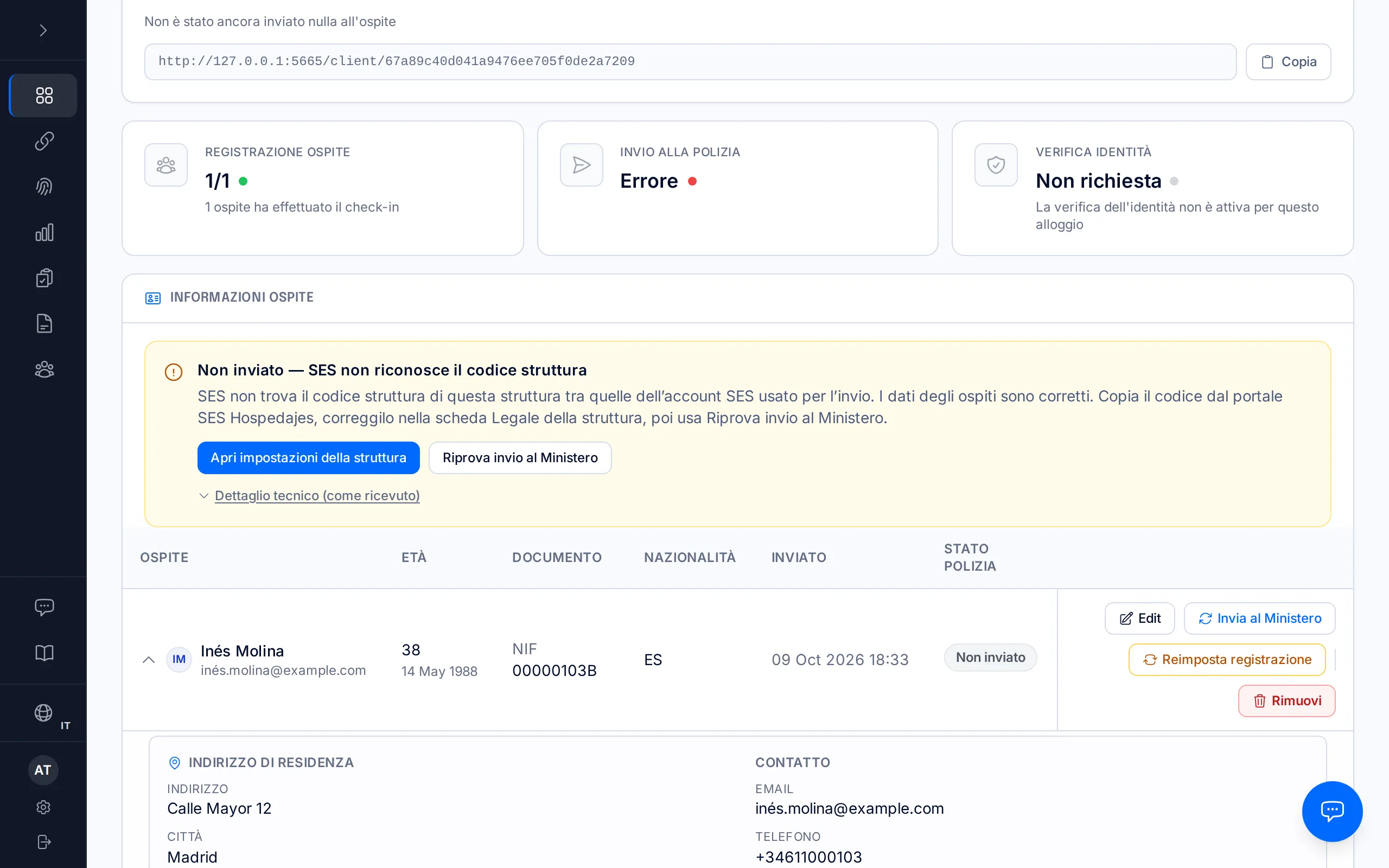This screenshot has width=1389, height=868.
Task: Open the floating support chat bubble
Action: pyautogui.click(x=1331, y=810)
